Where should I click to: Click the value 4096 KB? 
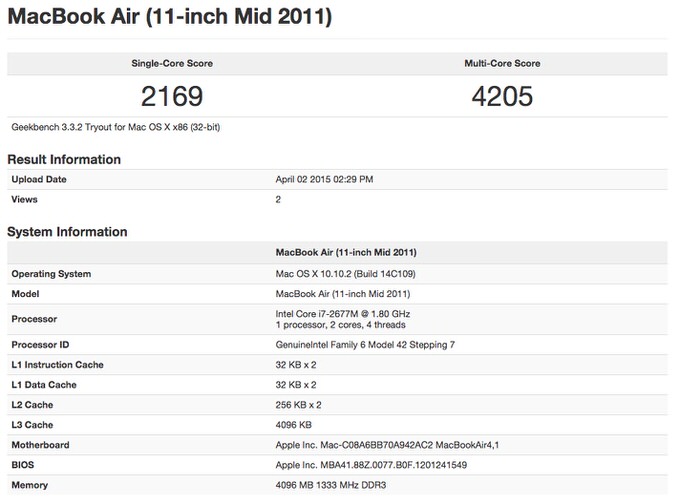[294, 425]
